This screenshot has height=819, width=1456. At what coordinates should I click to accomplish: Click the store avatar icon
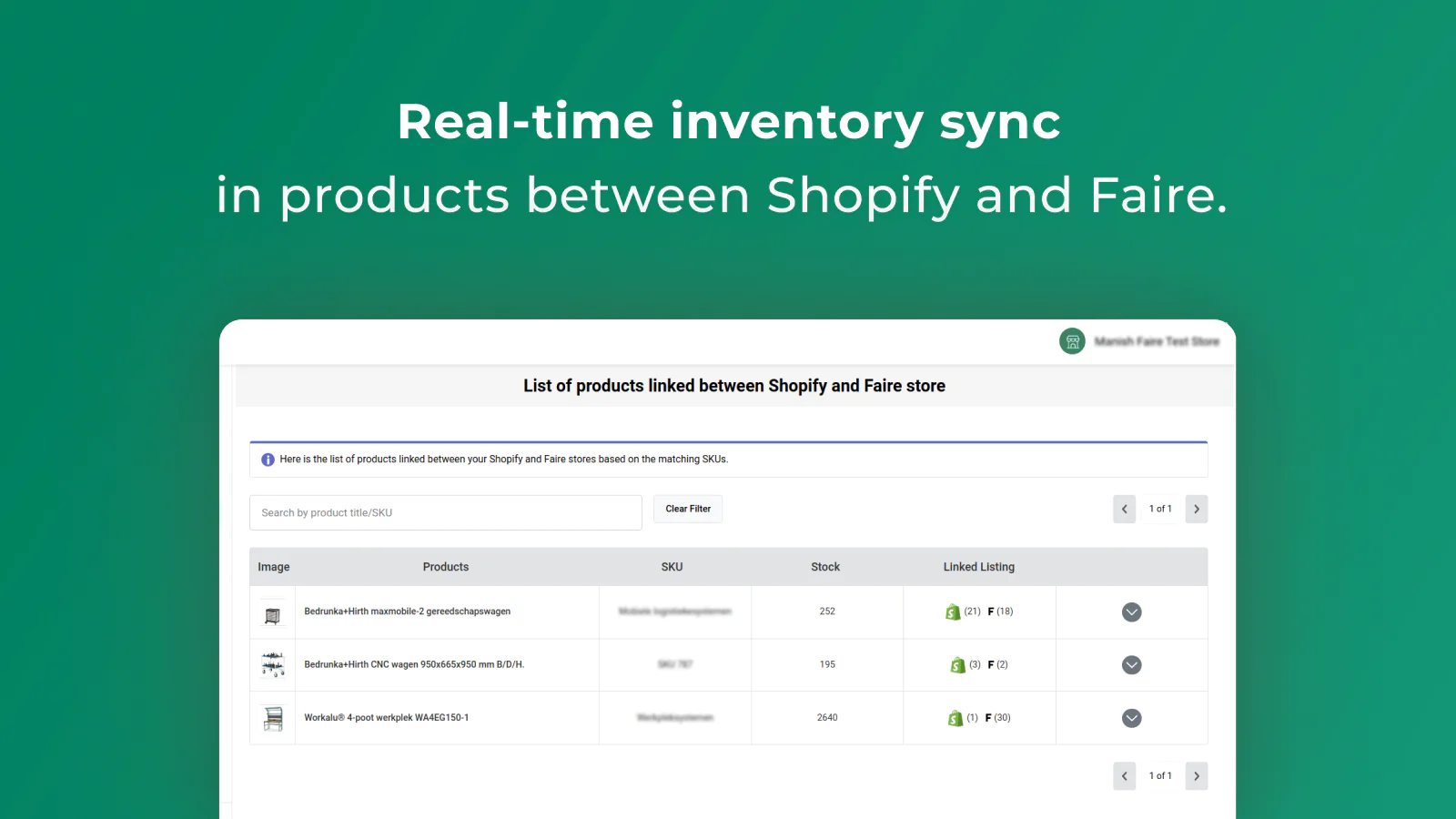point(1072,341)
